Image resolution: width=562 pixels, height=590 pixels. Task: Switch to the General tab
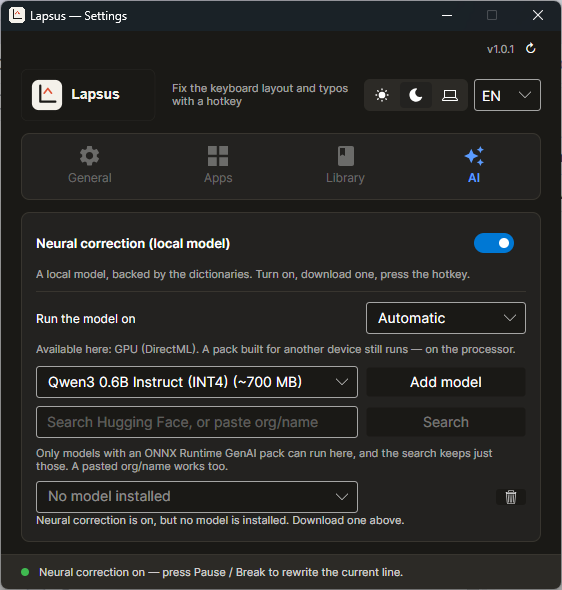pyautogui.click(x=90, y=166)
